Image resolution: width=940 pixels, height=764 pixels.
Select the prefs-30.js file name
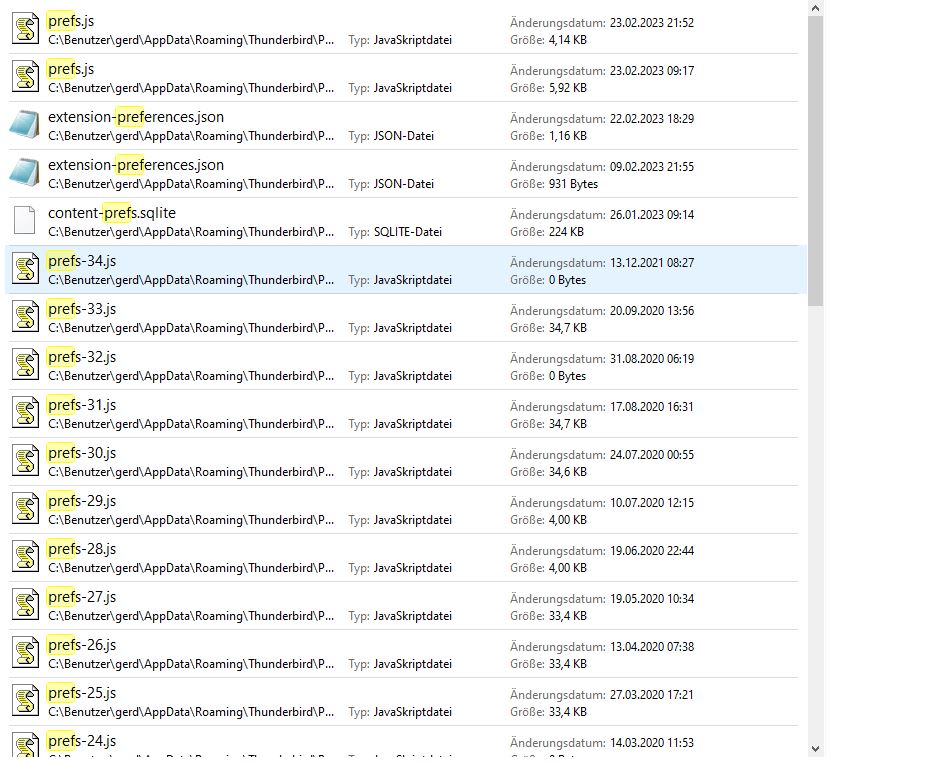[82, 453]
